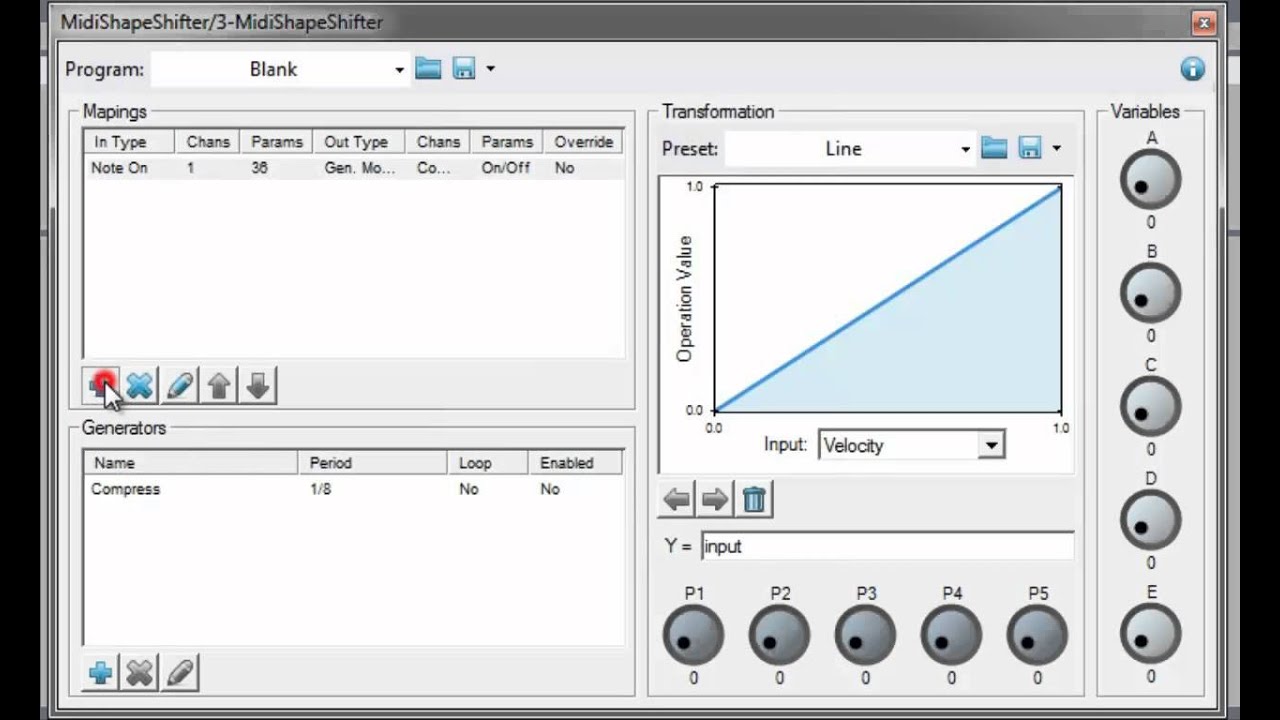Image resolution: width=1280 pixels, height=720 pixels.
Task: Move mapping up with the up arrow
Action: tap(219, 385)
